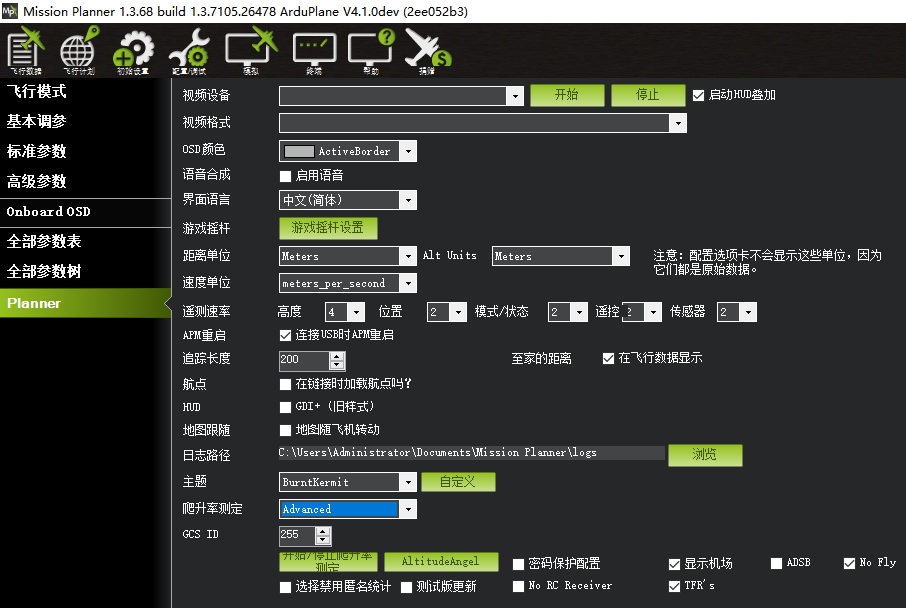Click the 追踪长度 field showing 200
This screenshot has width=906, height=608.
click(x=304, y=361)
